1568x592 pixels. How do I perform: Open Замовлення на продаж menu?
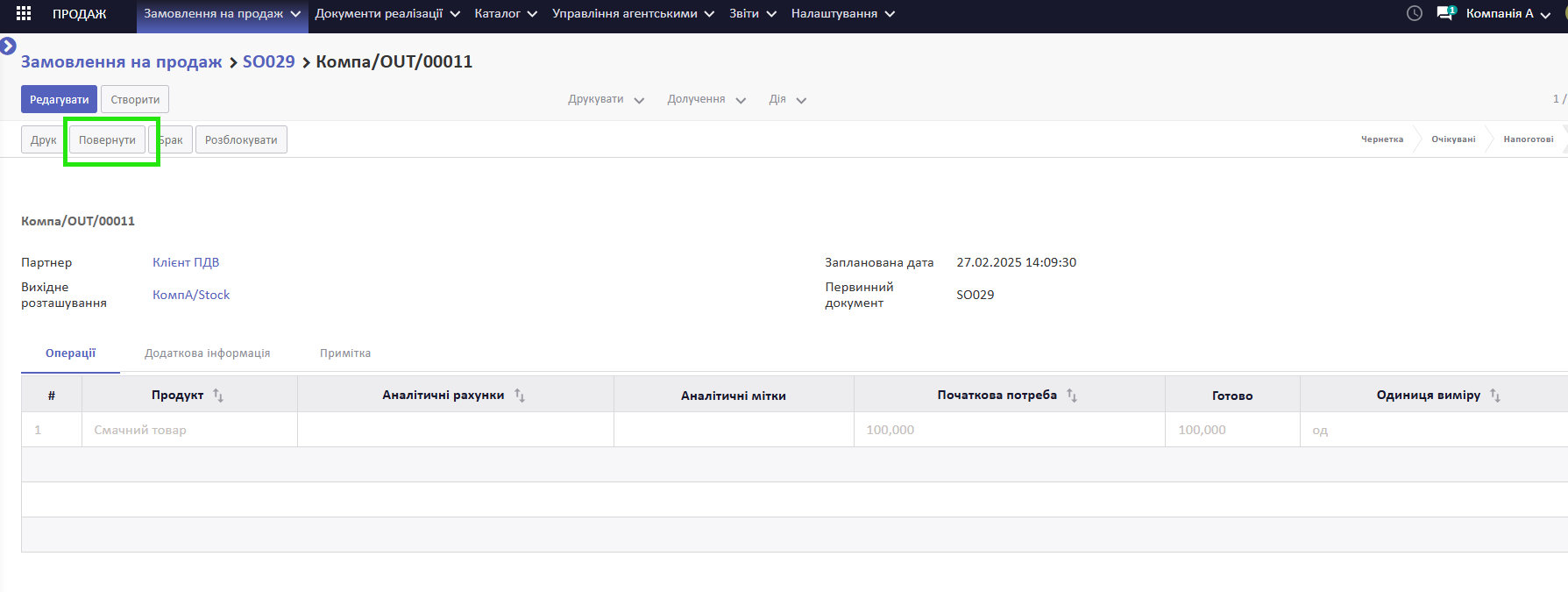tap(223, 14)
